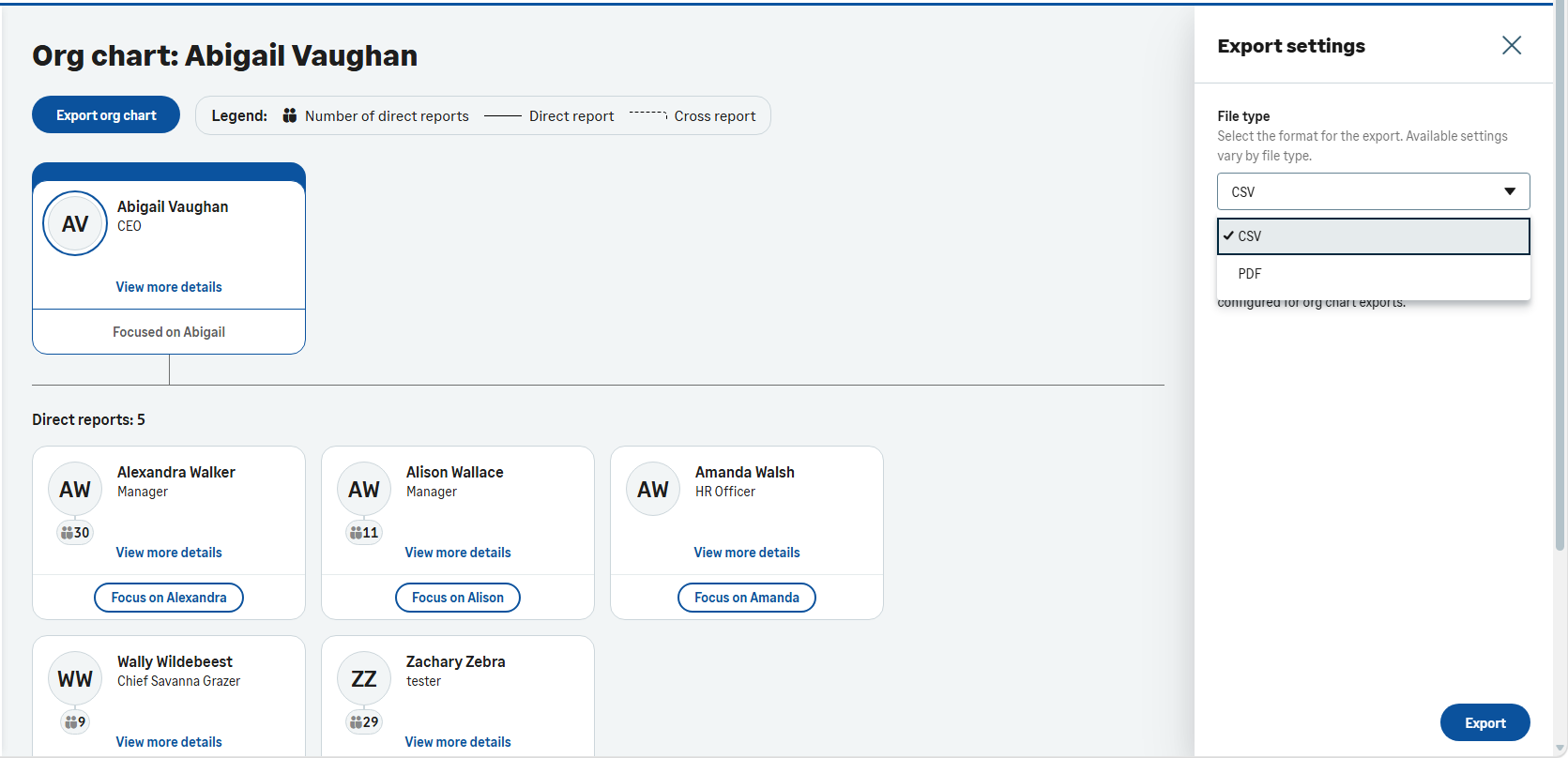
Task: Close the Export settings panel
Action: tap(1511, 45)
